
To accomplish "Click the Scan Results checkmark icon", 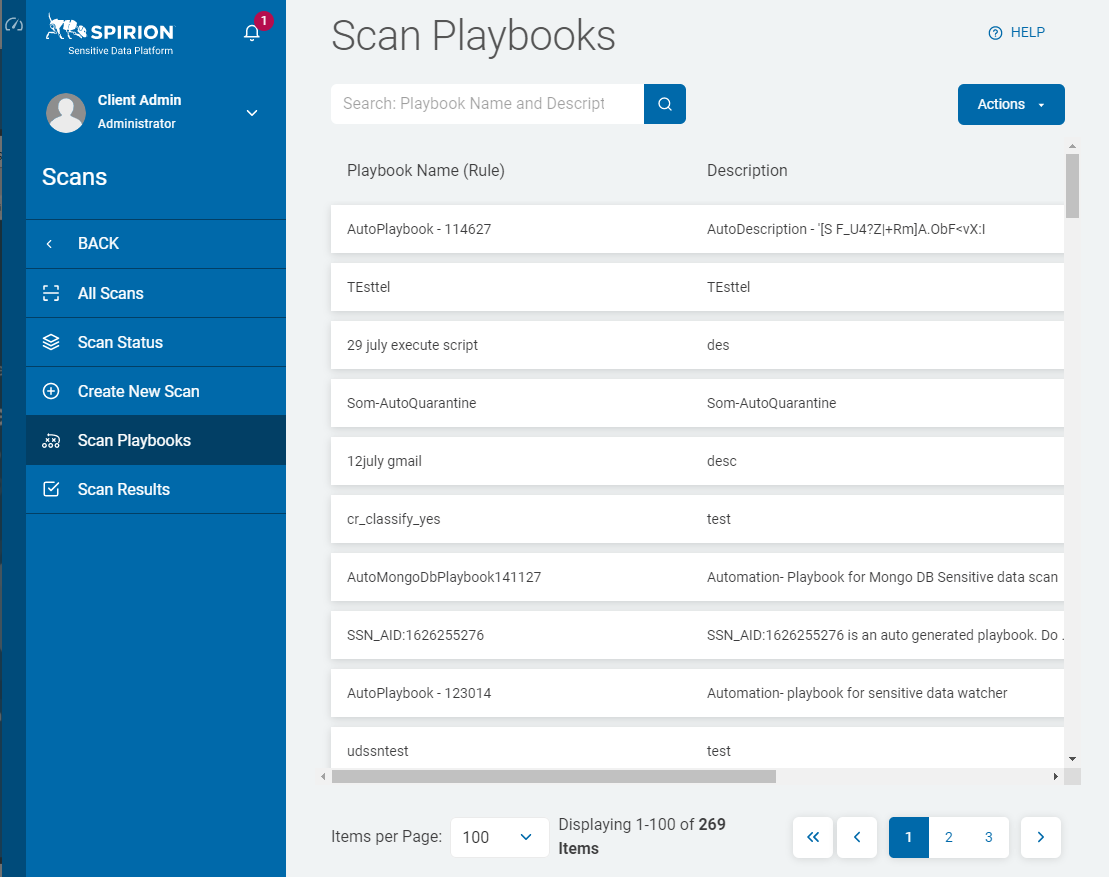I will tap(51, 489).
